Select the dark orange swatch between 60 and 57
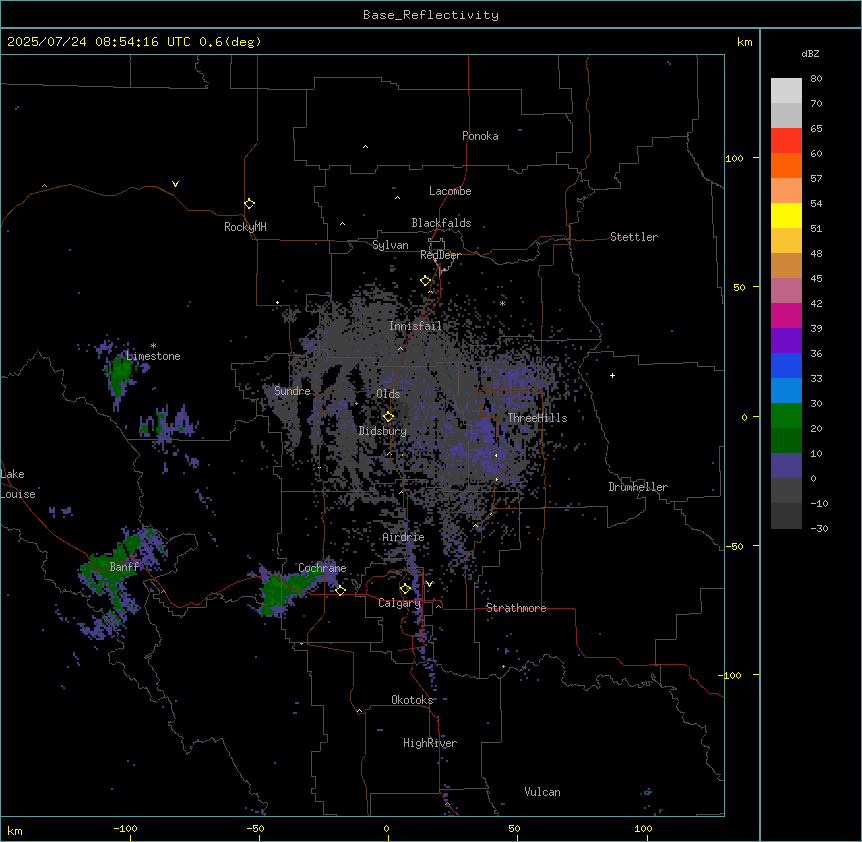 [786, 165]
